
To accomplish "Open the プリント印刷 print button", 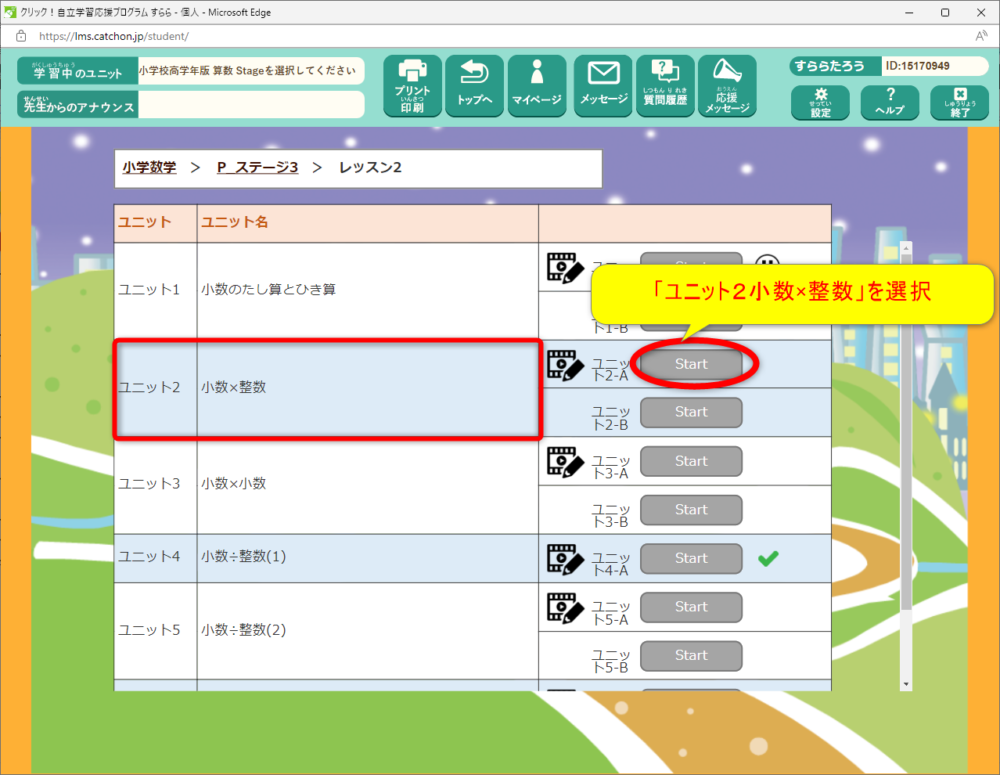I will point(412,85).
